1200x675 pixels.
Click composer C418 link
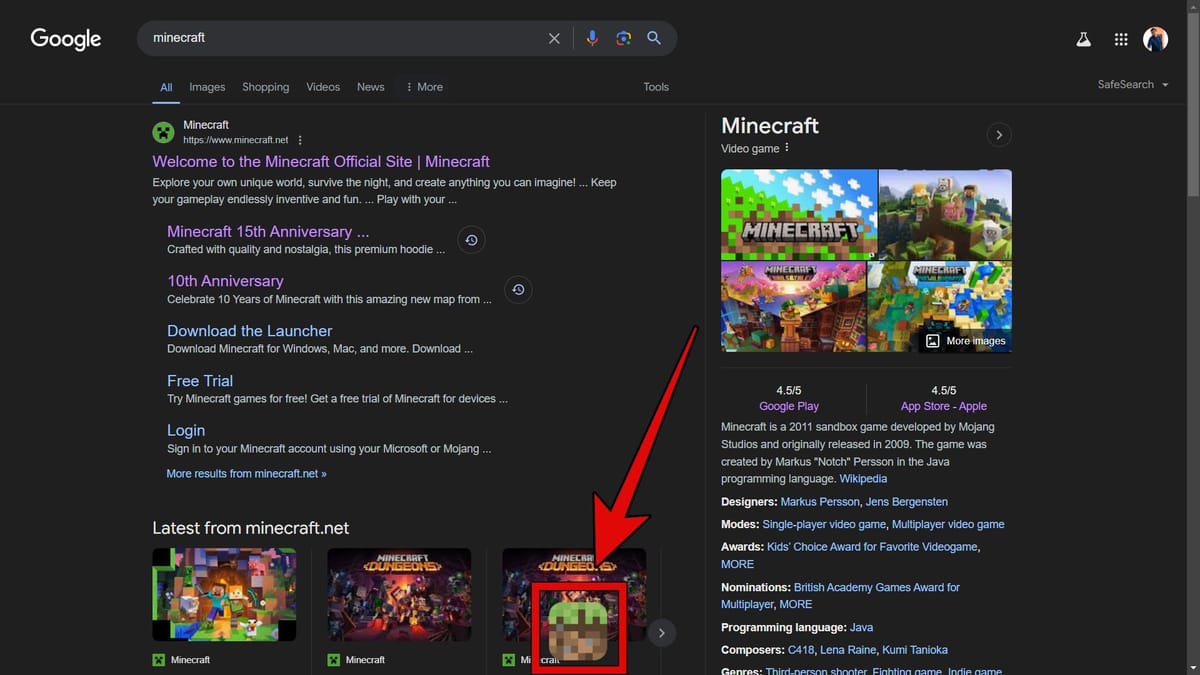pos(801,650)
